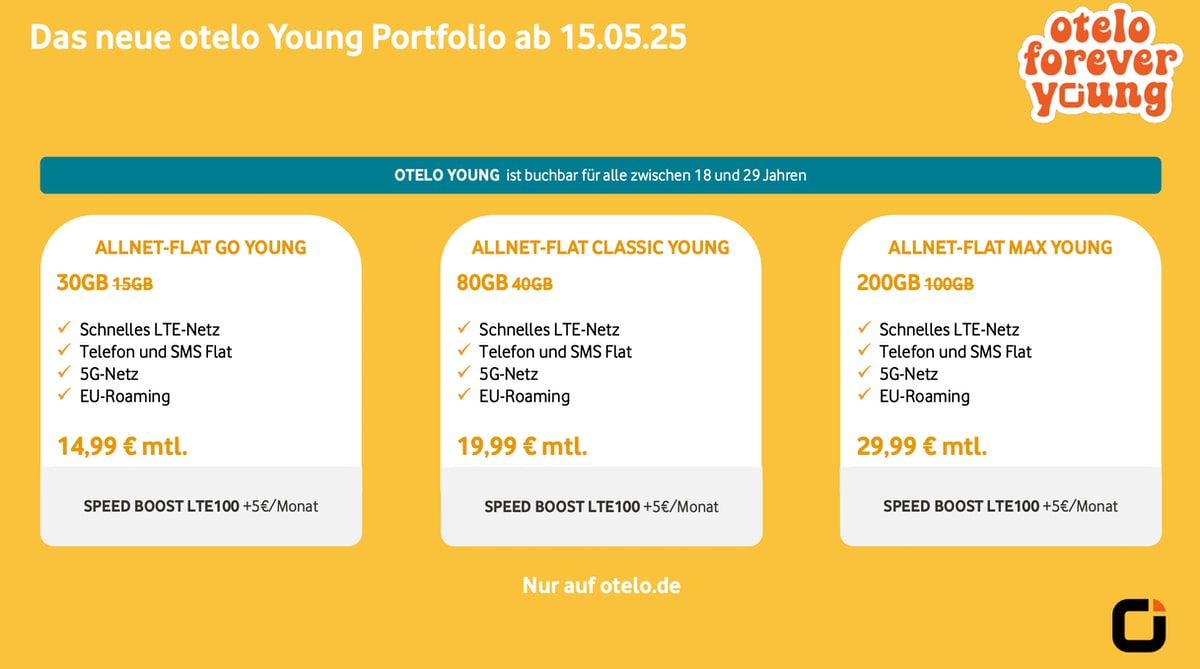
Task: Click the Allnet-Flat Max Young heading
Action: (x=1000, y=247)
